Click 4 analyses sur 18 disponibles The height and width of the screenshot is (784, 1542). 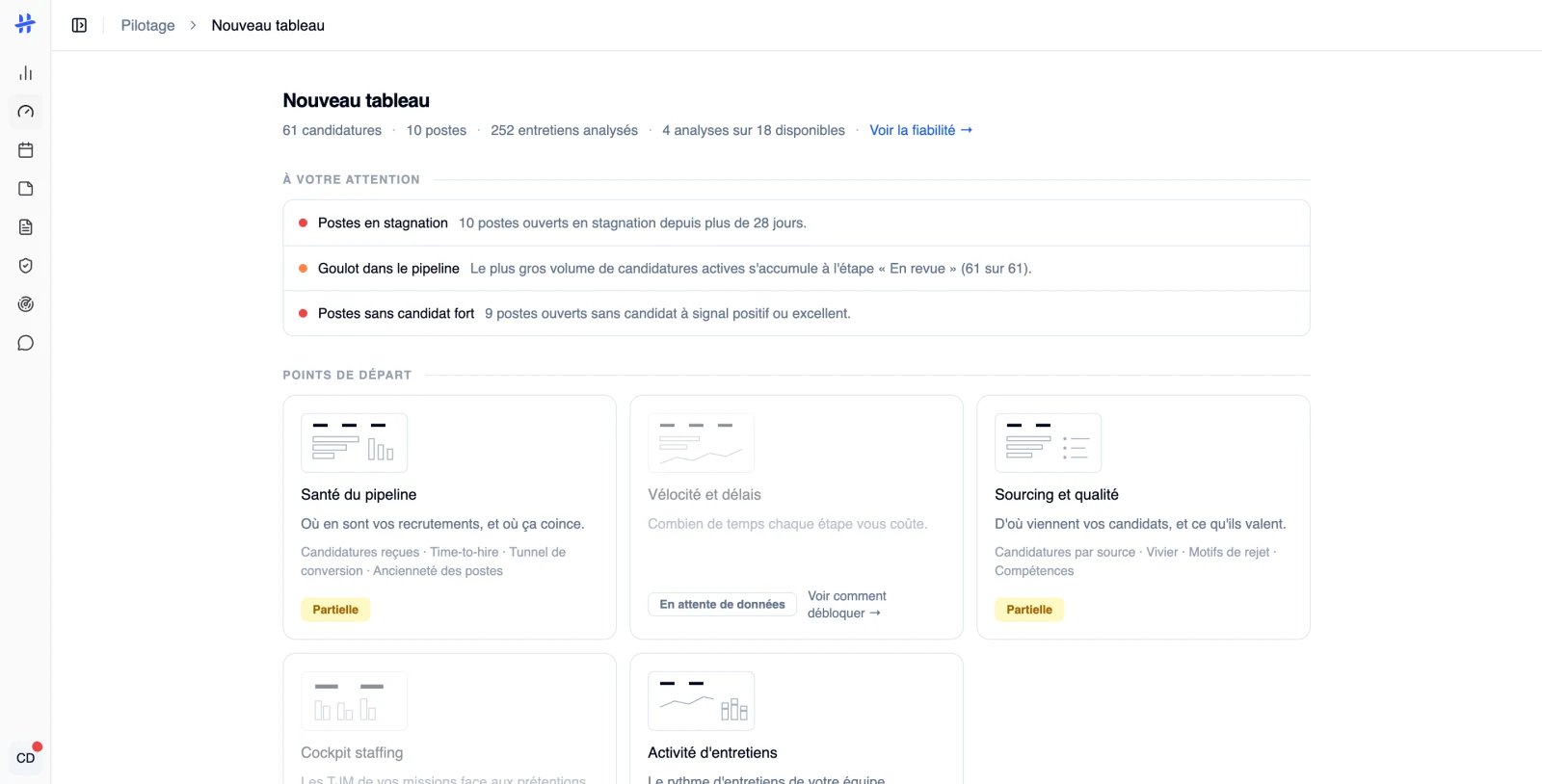pos(754,130)
